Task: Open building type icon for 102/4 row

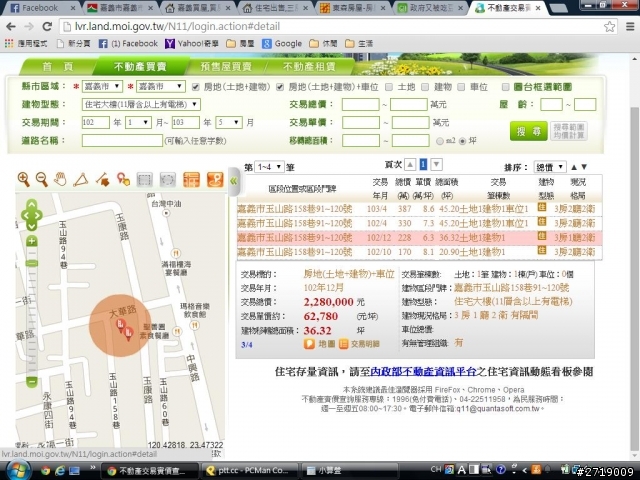Action: pyautogui.click(x=542, y=221)
